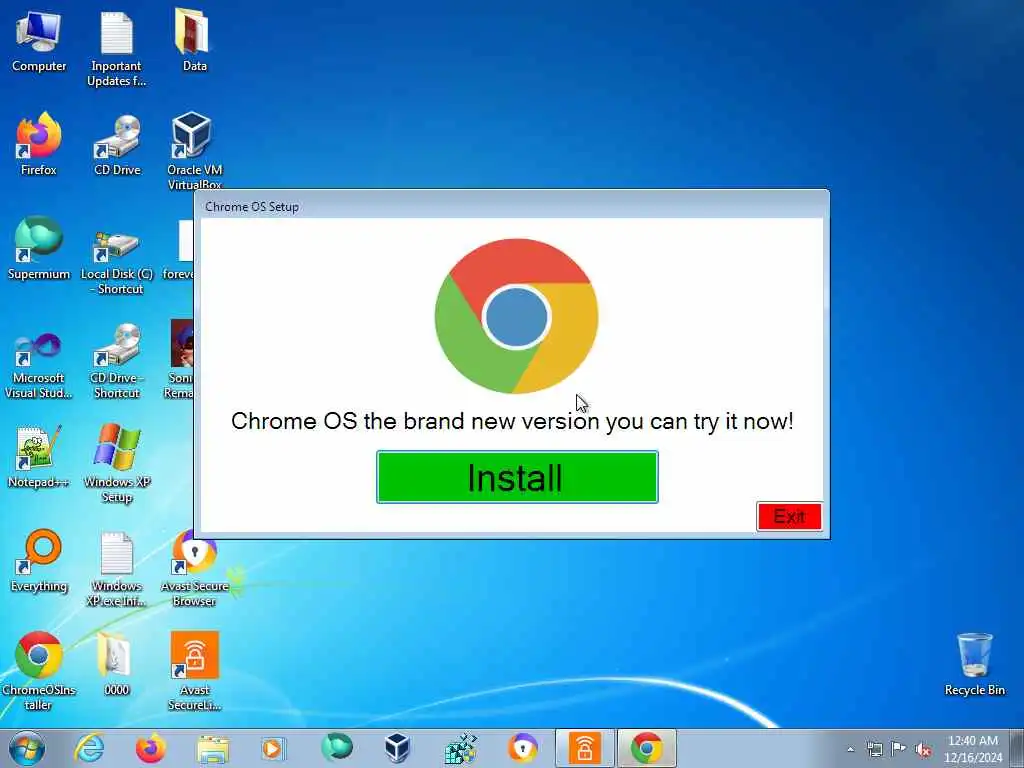The image size is (1024, 768).
Task: Select the Local Disk (C) shortcut icon
Action: click(117, 260)
